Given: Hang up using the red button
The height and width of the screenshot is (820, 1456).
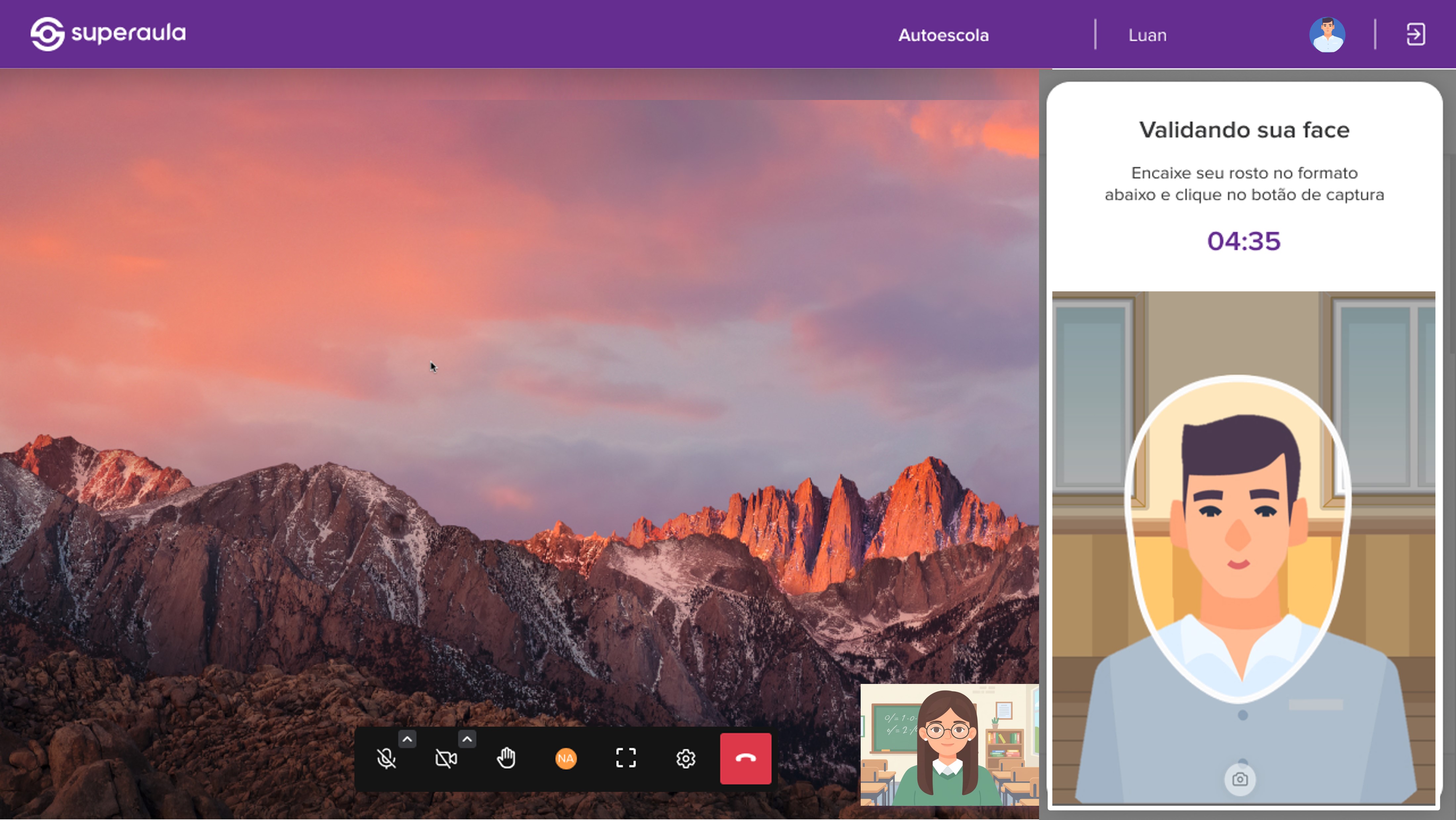Looking at the screenshot, I should click(746, 759).
